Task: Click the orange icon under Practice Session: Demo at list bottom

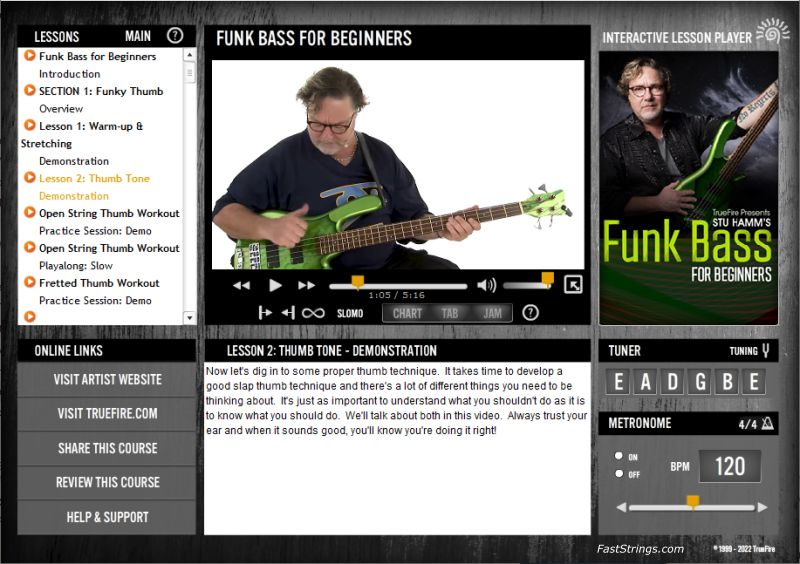Action: [30, 316]
